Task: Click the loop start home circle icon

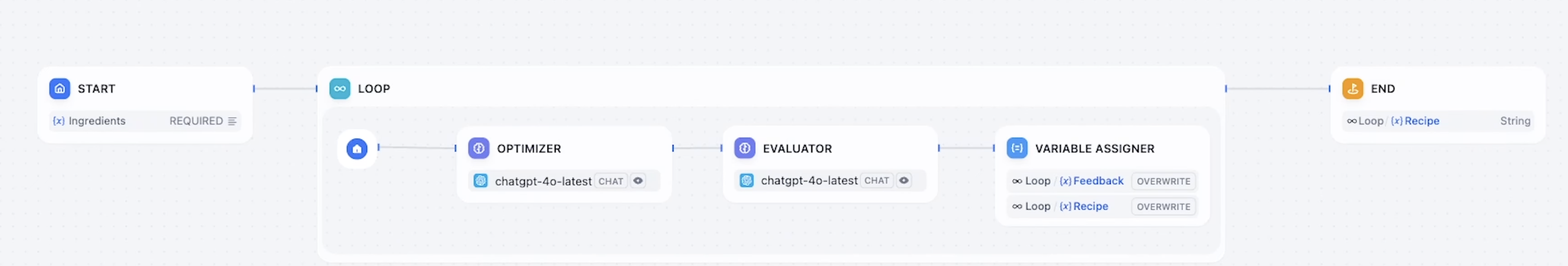Action: pyautogui.click(x=356, y=148)
